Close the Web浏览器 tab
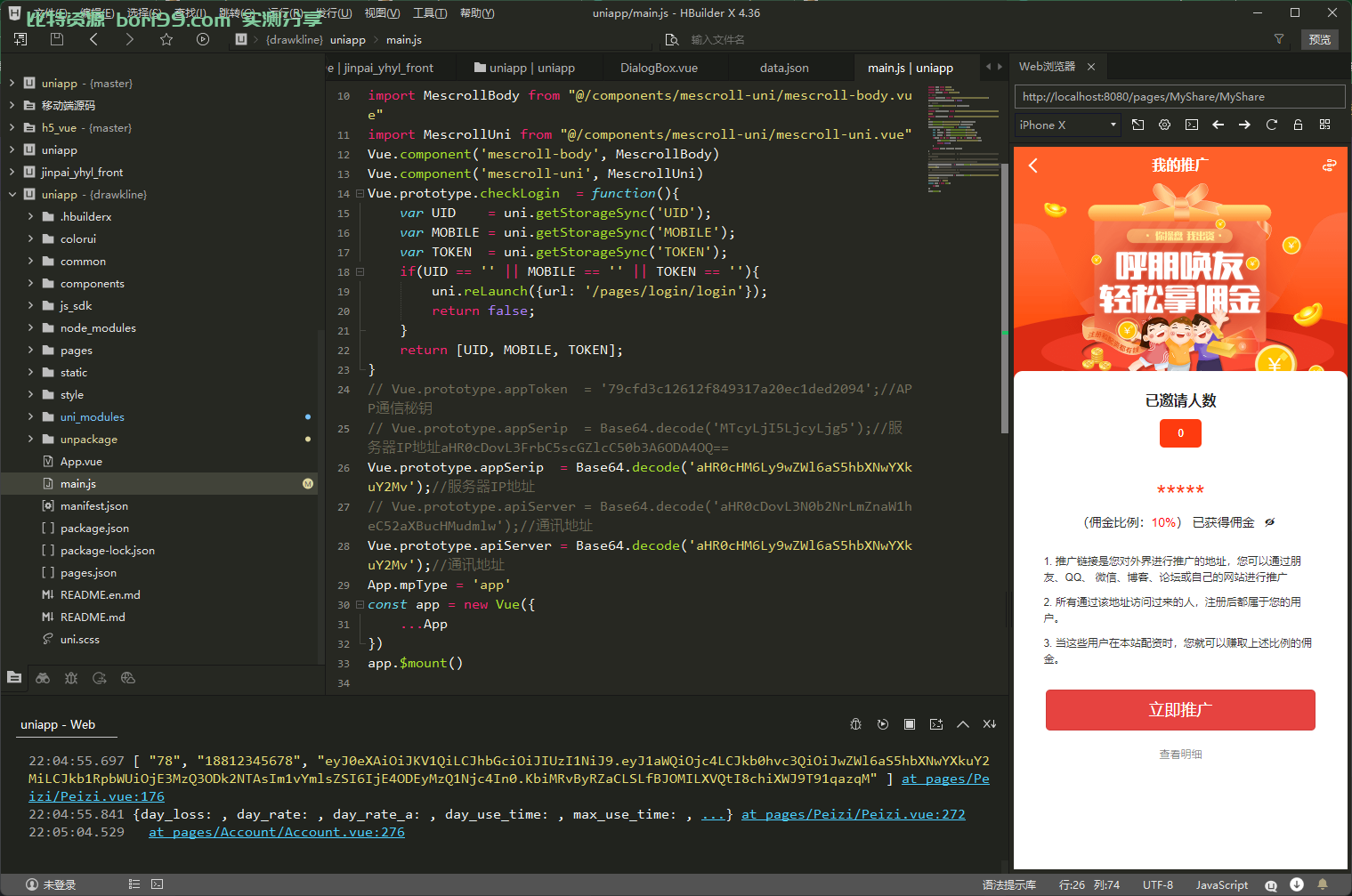The height and width of the screenshot is (896, 1352). [1091, 67]
